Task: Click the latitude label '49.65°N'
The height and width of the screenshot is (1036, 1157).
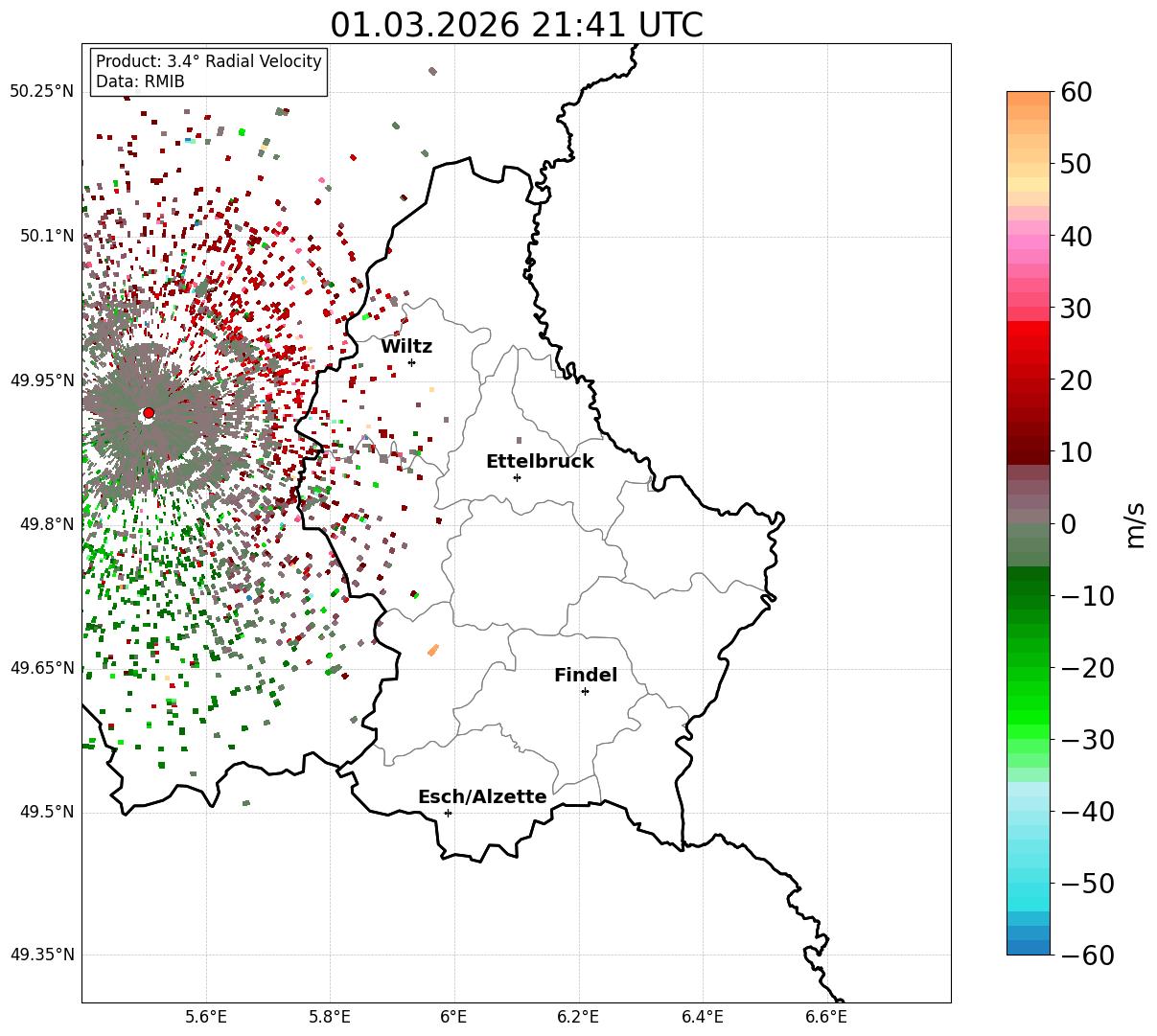Action: click(41, 668)
